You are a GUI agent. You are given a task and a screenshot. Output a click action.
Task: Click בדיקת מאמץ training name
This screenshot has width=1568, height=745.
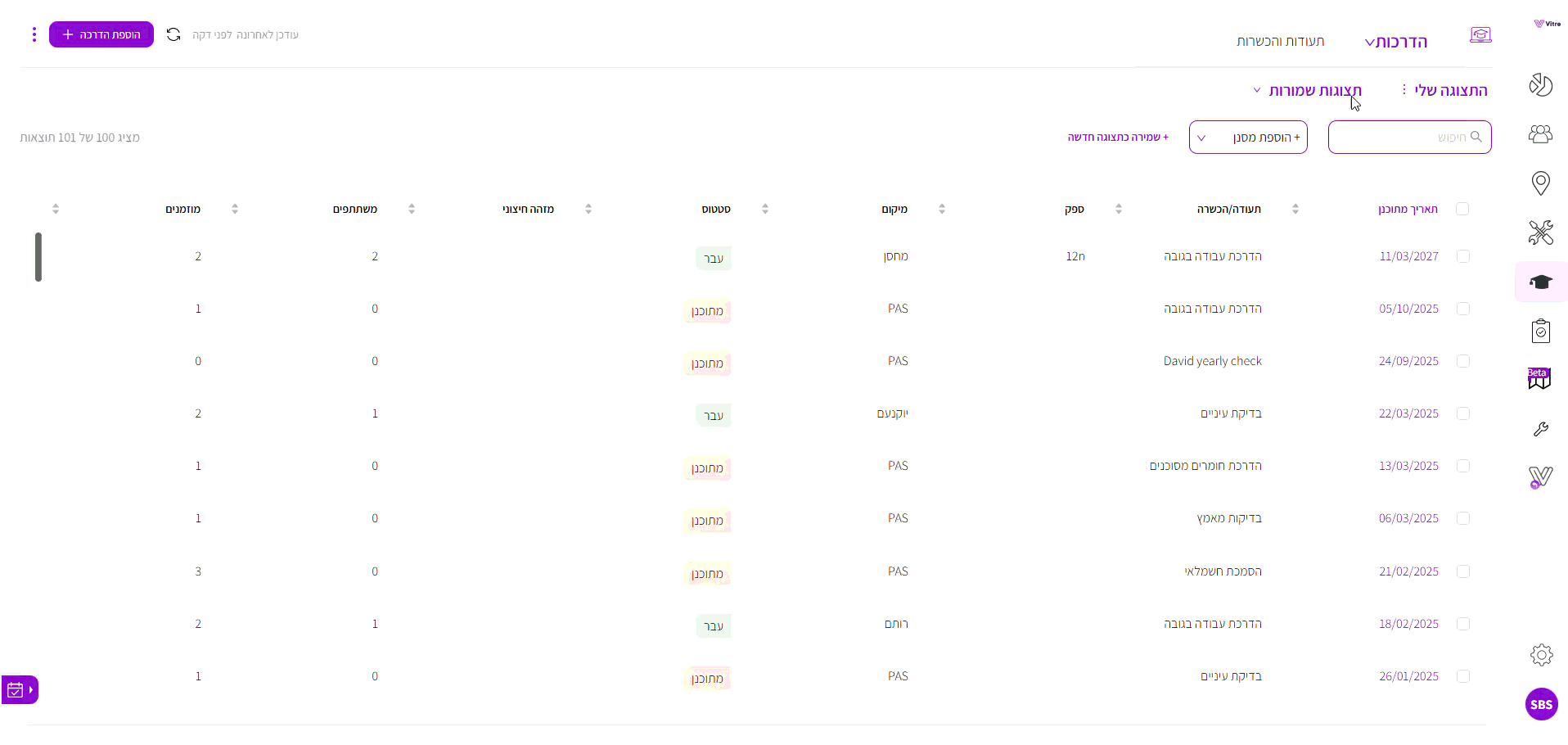1229,518
